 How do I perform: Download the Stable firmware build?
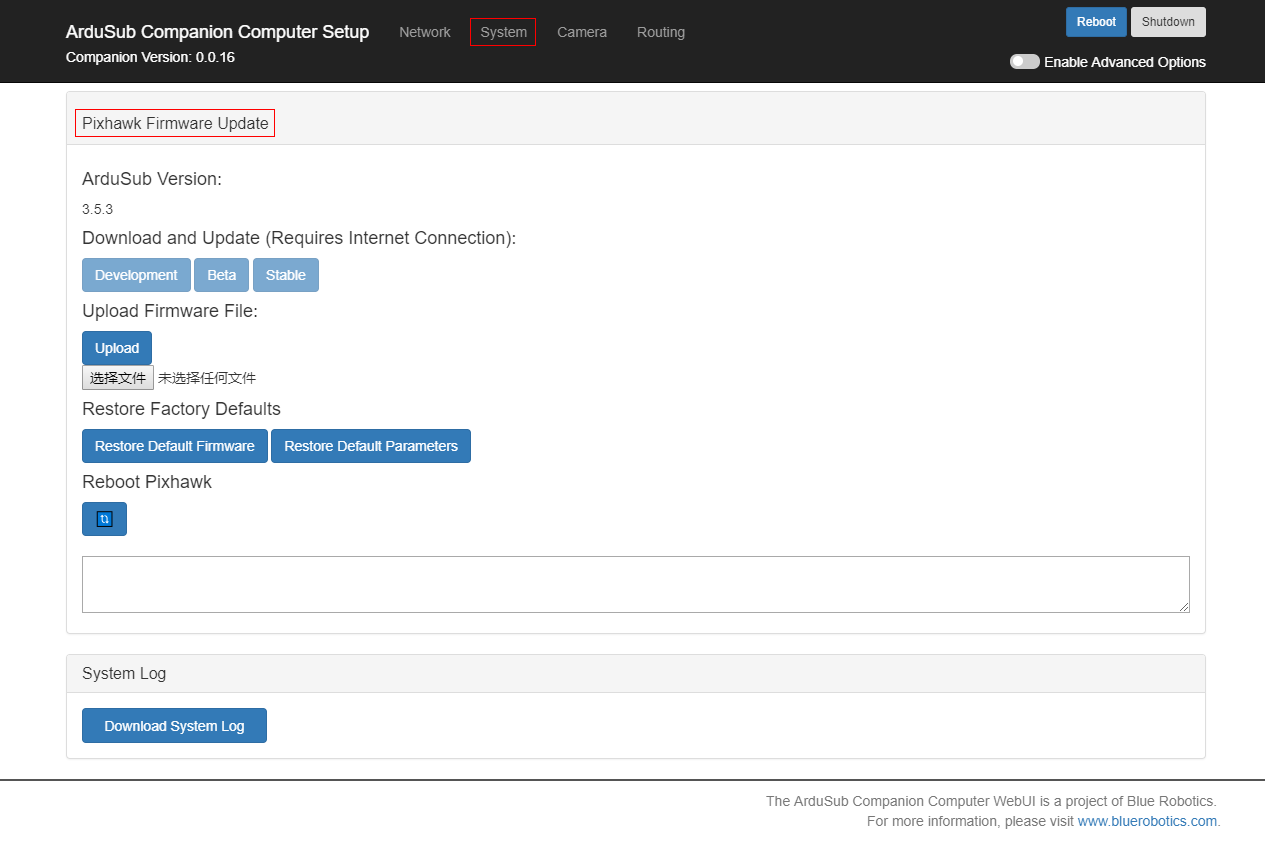click(285, 274)
